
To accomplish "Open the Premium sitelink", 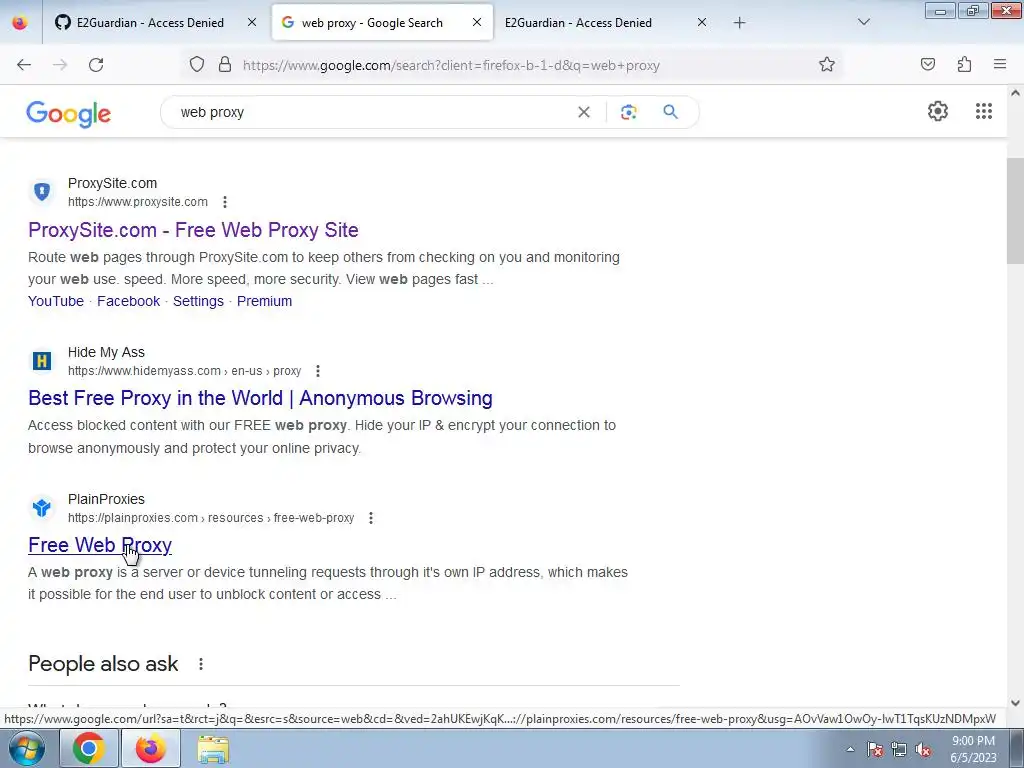I will (x=264, y=301).
